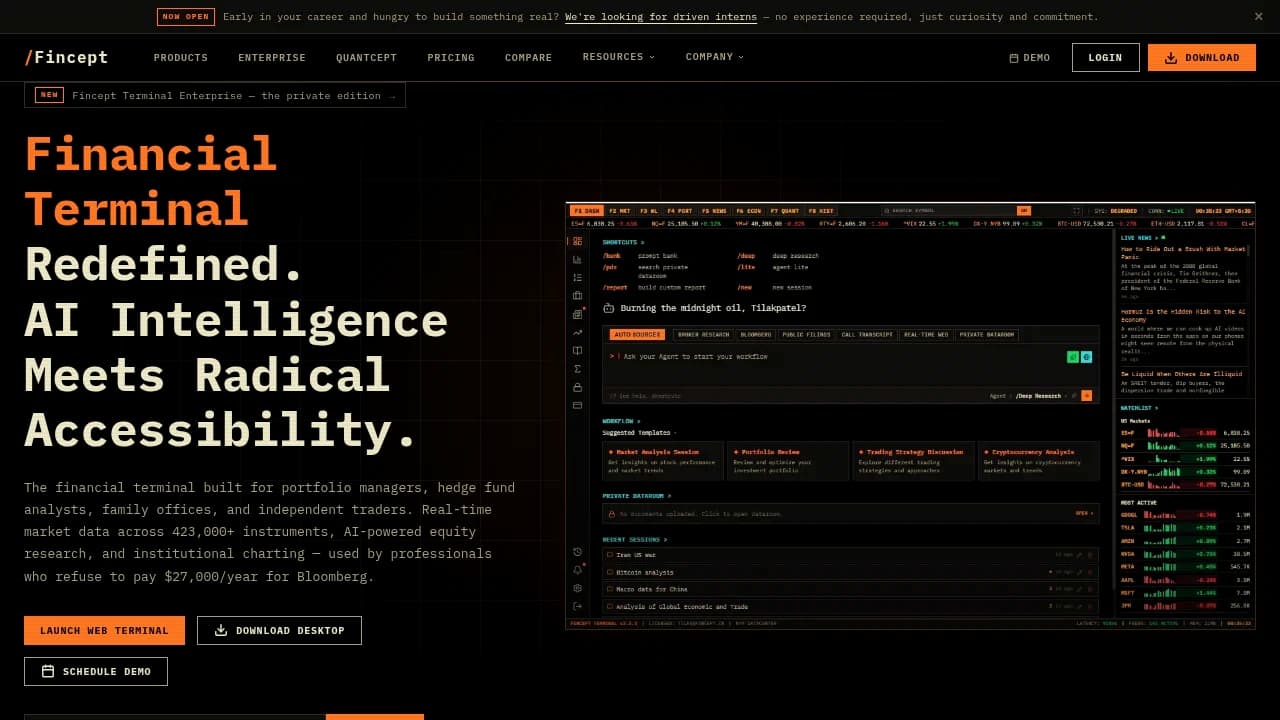Open the Compare page

pyautogui.click(x=528, y=58)
